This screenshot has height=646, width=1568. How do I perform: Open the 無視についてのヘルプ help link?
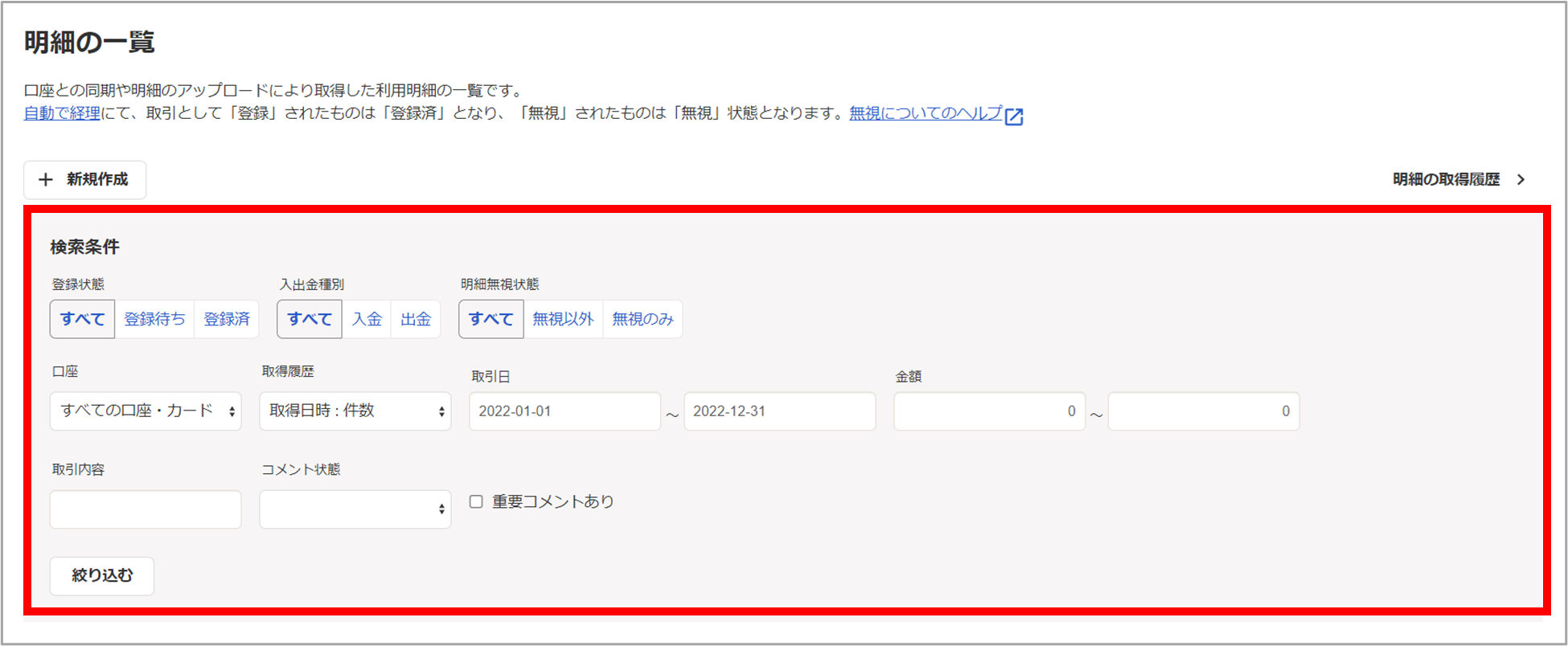[x=925, y=113]
